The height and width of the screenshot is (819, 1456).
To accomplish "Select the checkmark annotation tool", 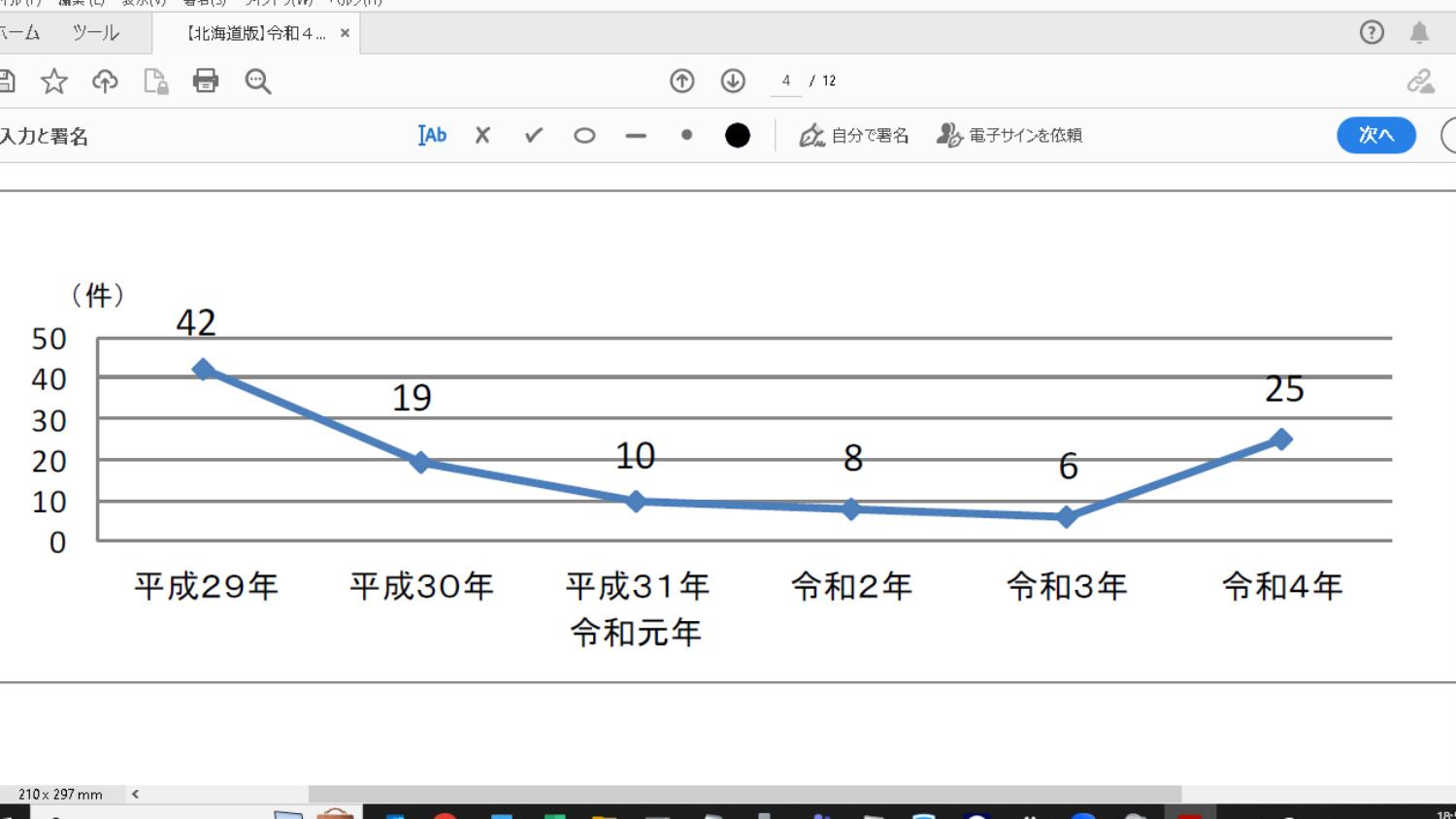I will 532,135.
